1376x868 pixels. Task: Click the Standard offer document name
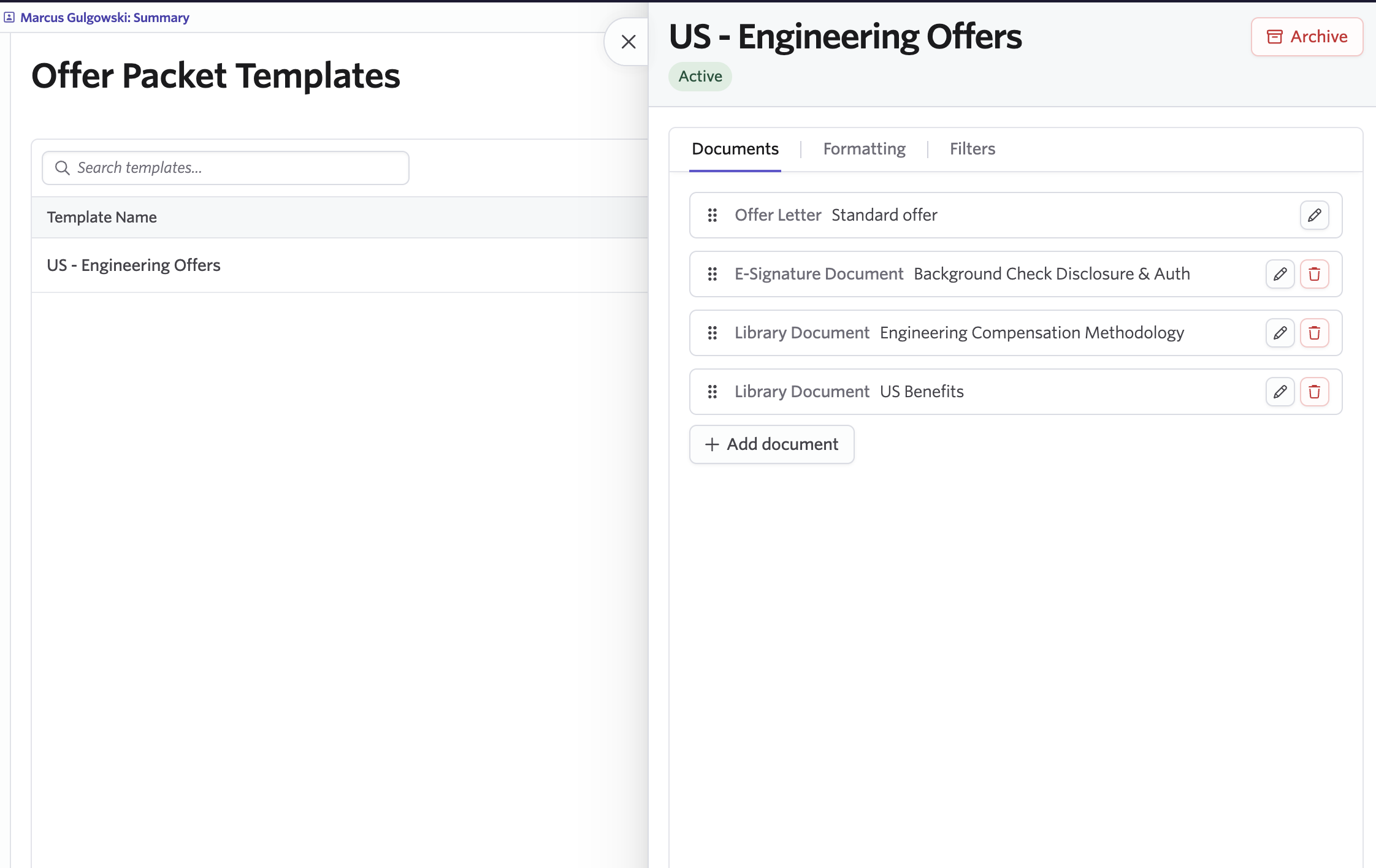point(884,215)
